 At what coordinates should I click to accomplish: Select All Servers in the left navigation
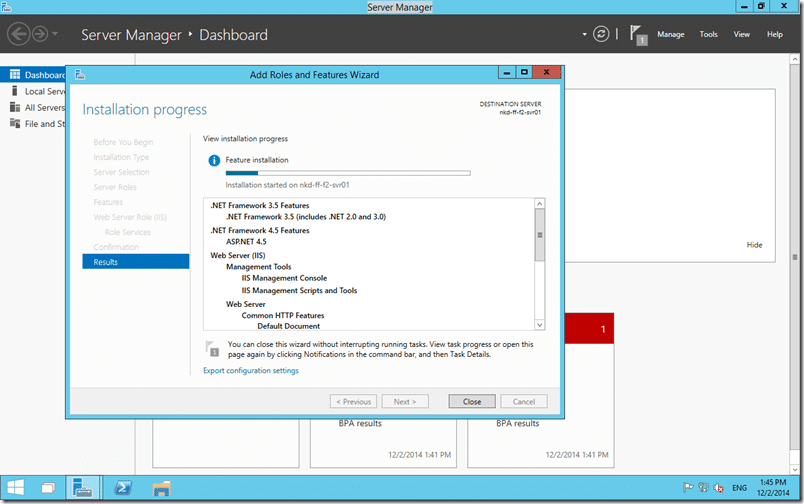[x=33, y=108]
